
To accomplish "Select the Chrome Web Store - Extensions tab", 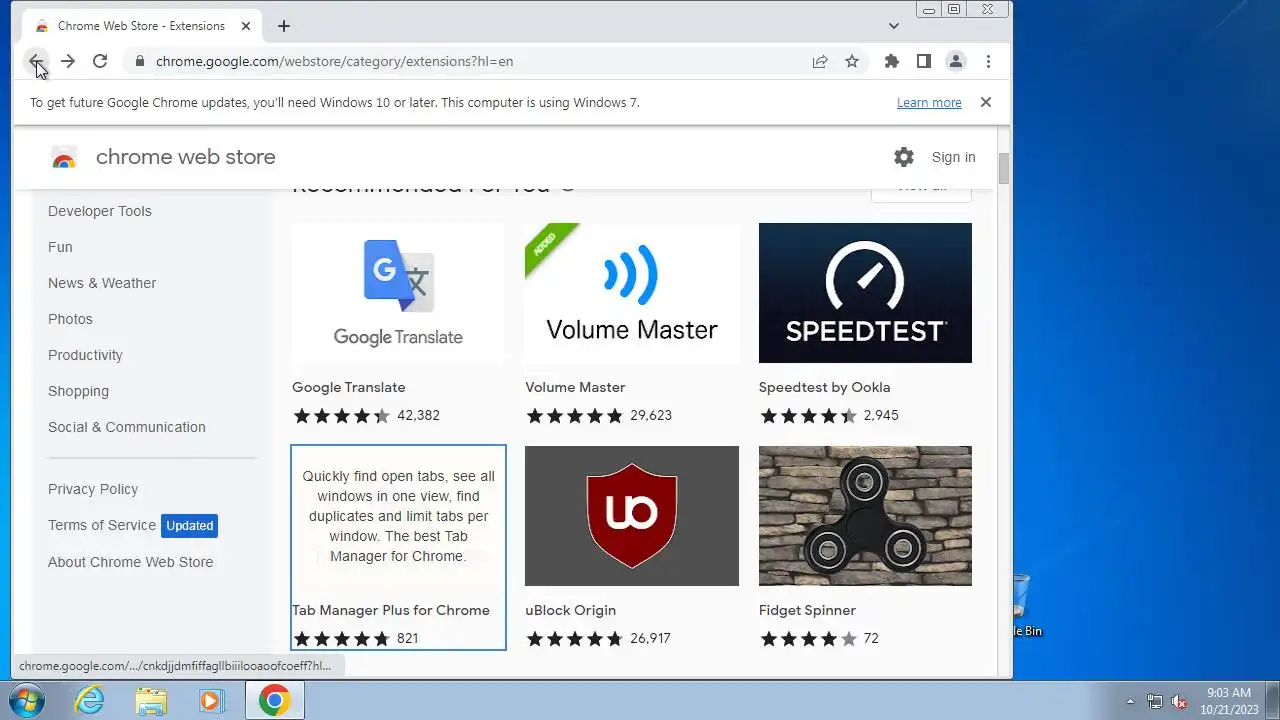I will click(142, 26).
